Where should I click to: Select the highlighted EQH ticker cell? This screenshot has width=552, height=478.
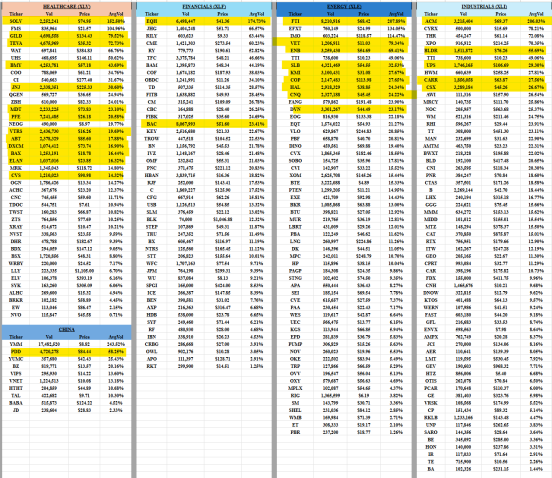(152, 21)
